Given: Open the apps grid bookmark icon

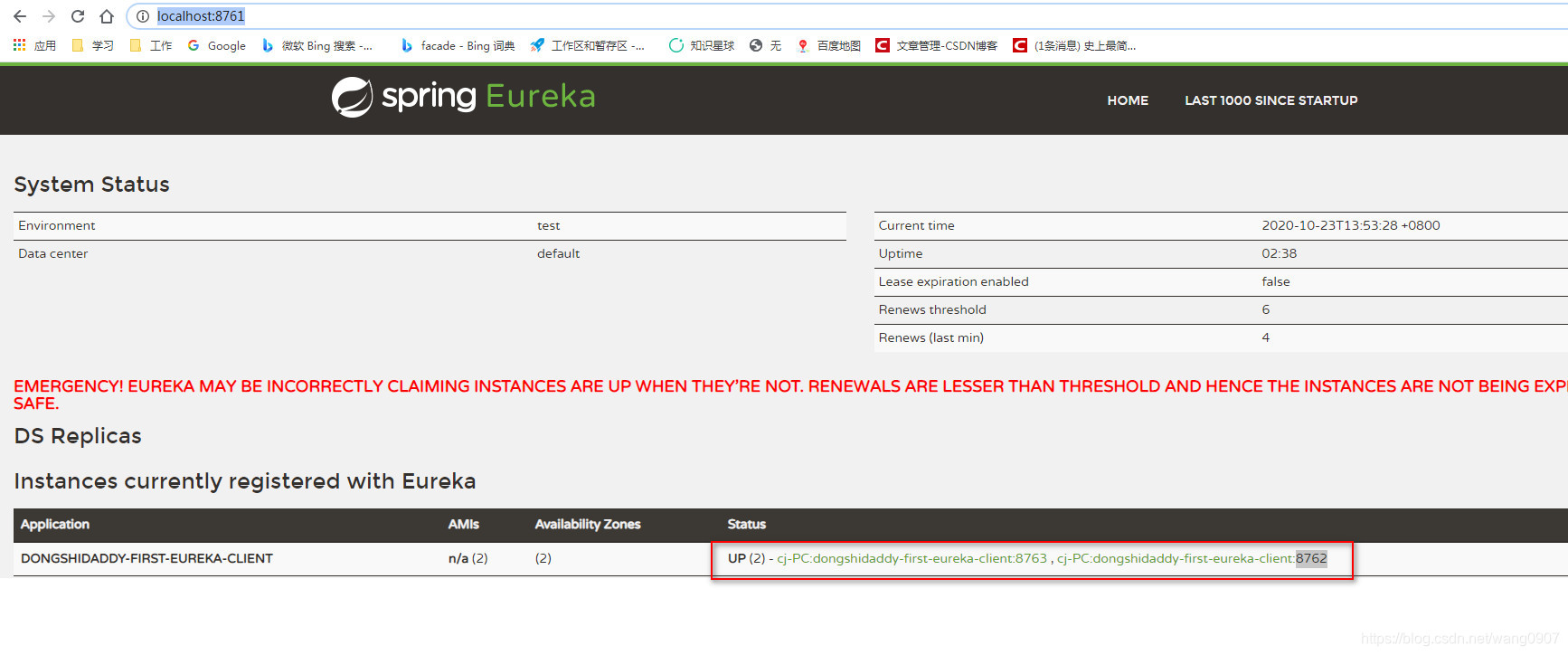Looking at the screenshot, I should (x=34, y=45).
